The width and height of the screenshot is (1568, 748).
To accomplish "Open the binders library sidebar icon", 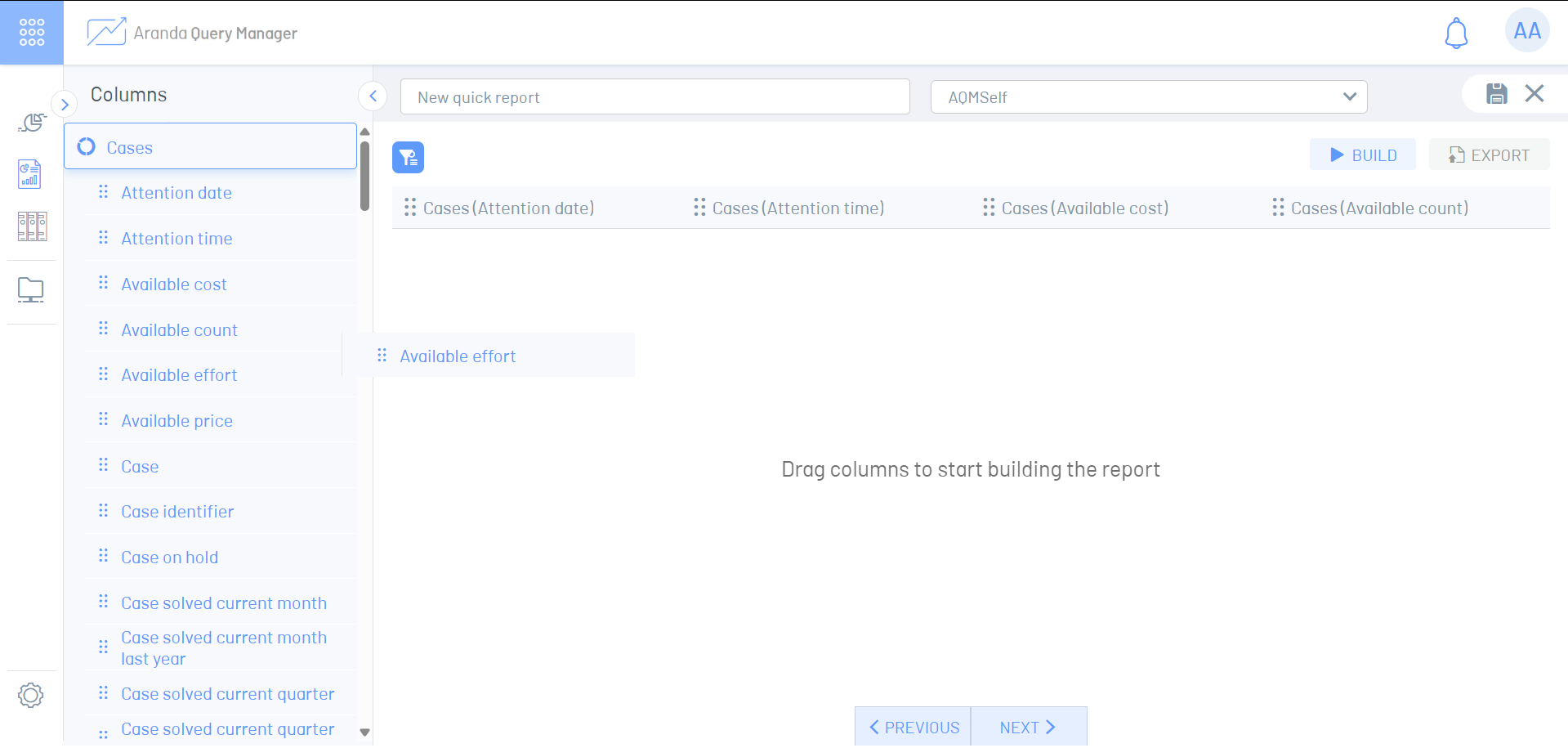I will 31,226.
